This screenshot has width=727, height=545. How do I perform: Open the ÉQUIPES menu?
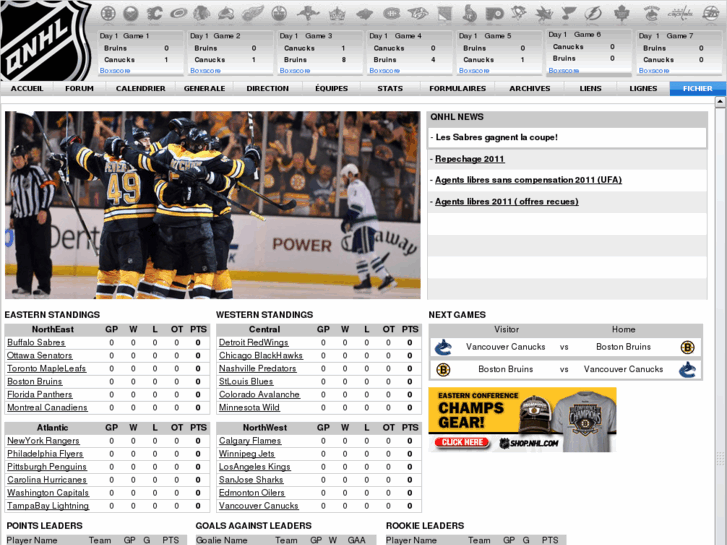click(332, 89)
